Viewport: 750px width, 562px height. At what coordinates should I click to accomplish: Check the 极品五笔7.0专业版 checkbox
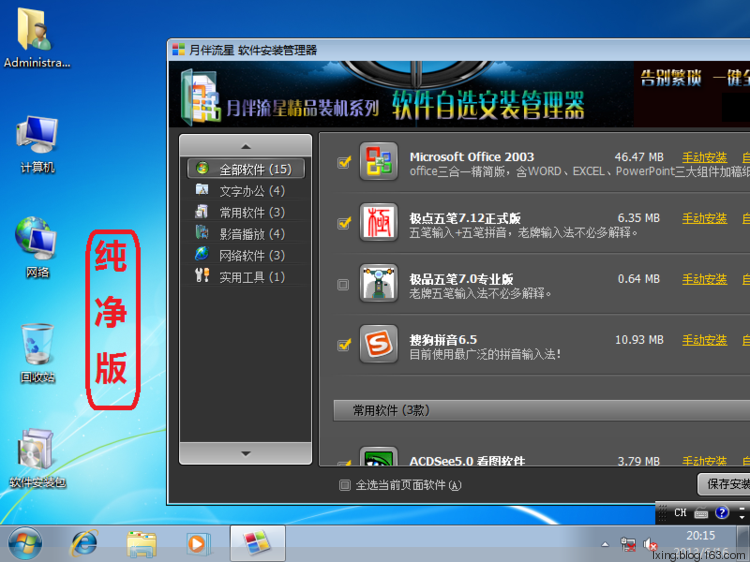tap(343, 285)
